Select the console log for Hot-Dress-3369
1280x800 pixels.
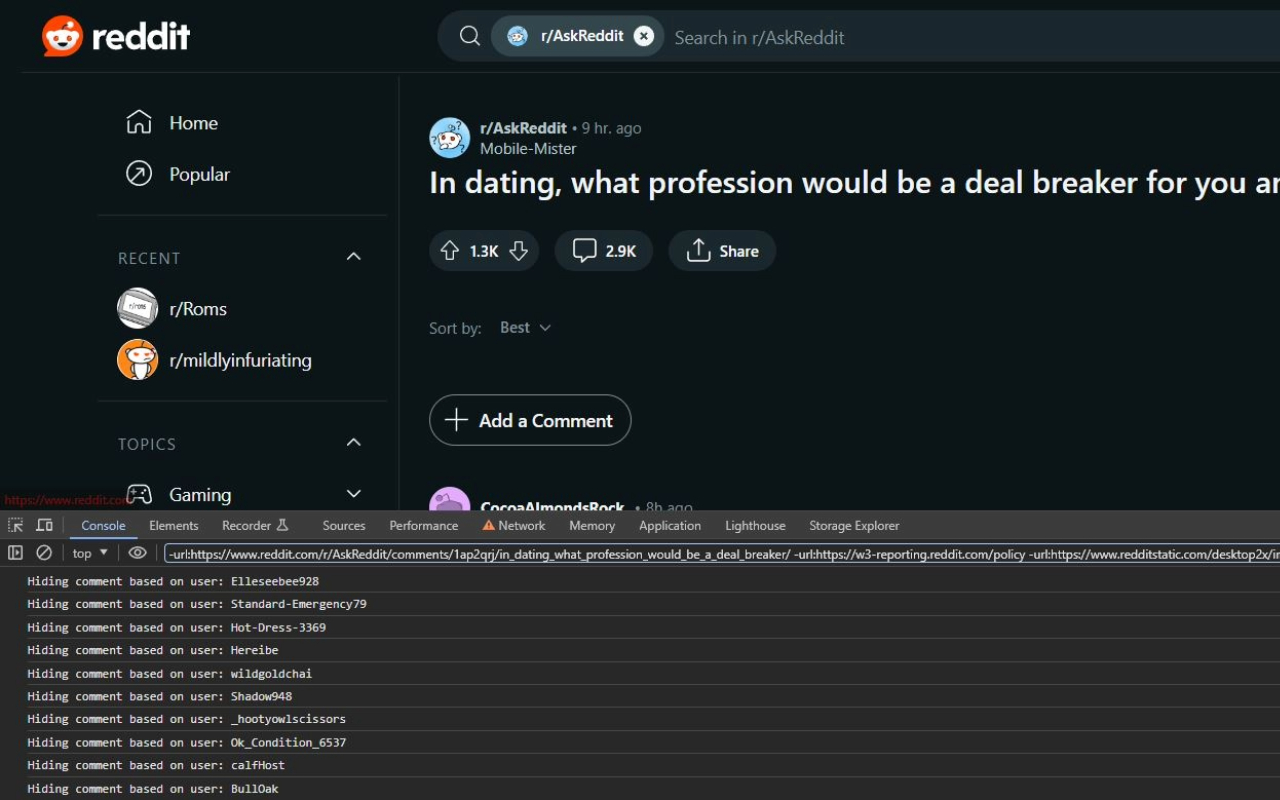point(640,628)
